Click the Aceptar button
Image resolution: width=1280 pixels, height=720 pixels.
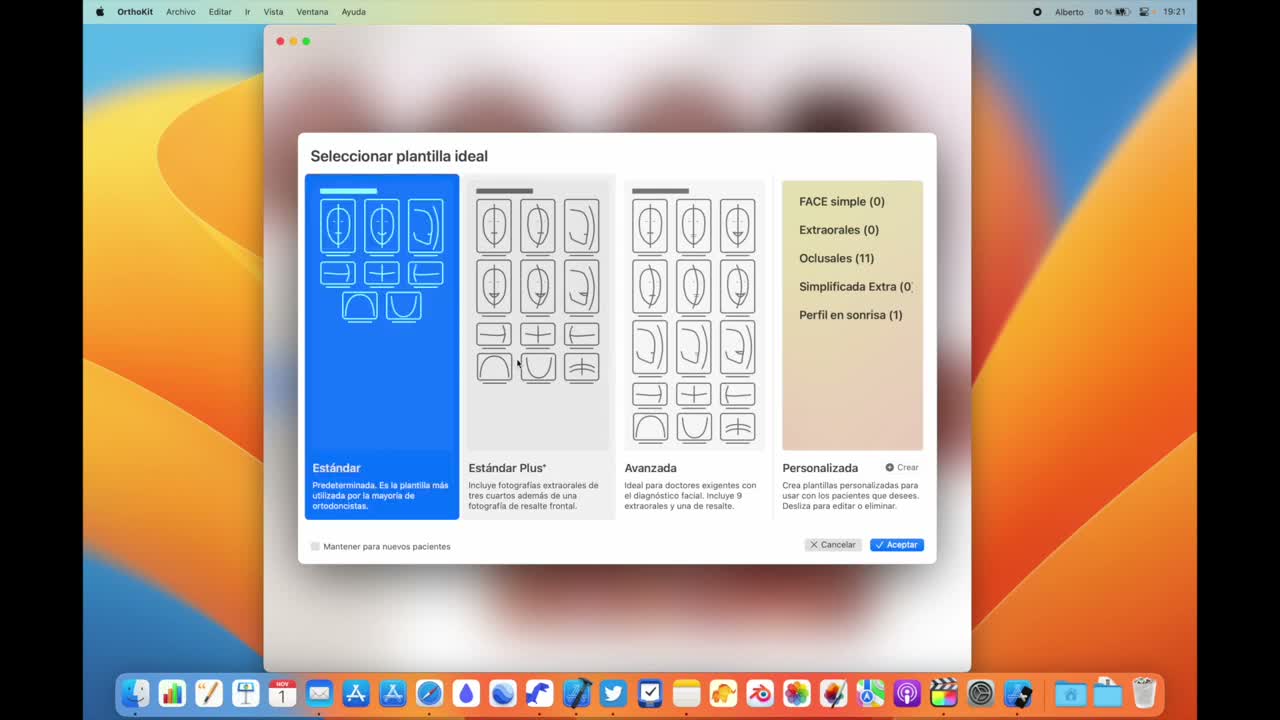(x=897, y=545)
